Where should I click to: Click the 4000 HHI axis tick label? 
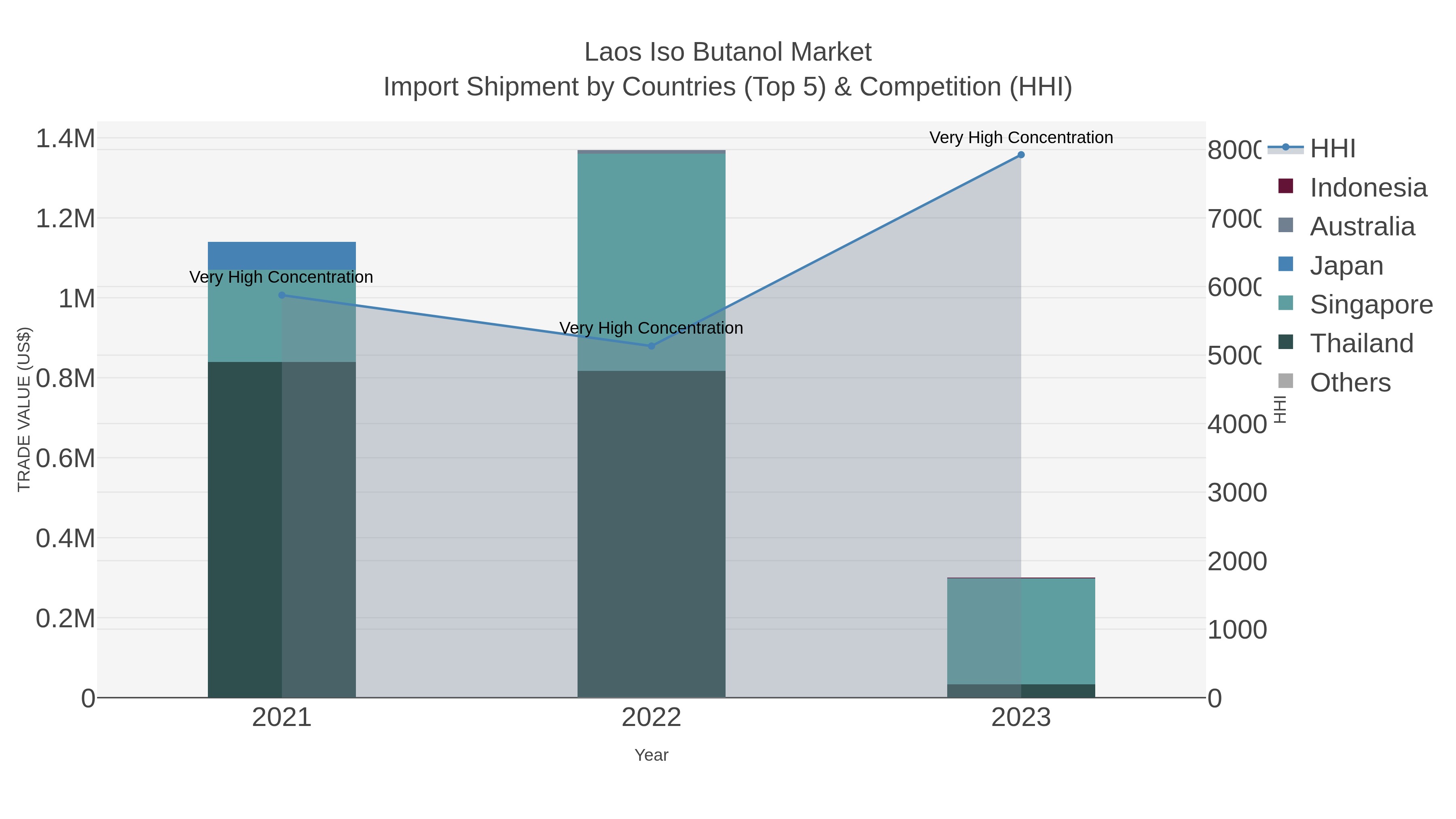coord(1237,425)
